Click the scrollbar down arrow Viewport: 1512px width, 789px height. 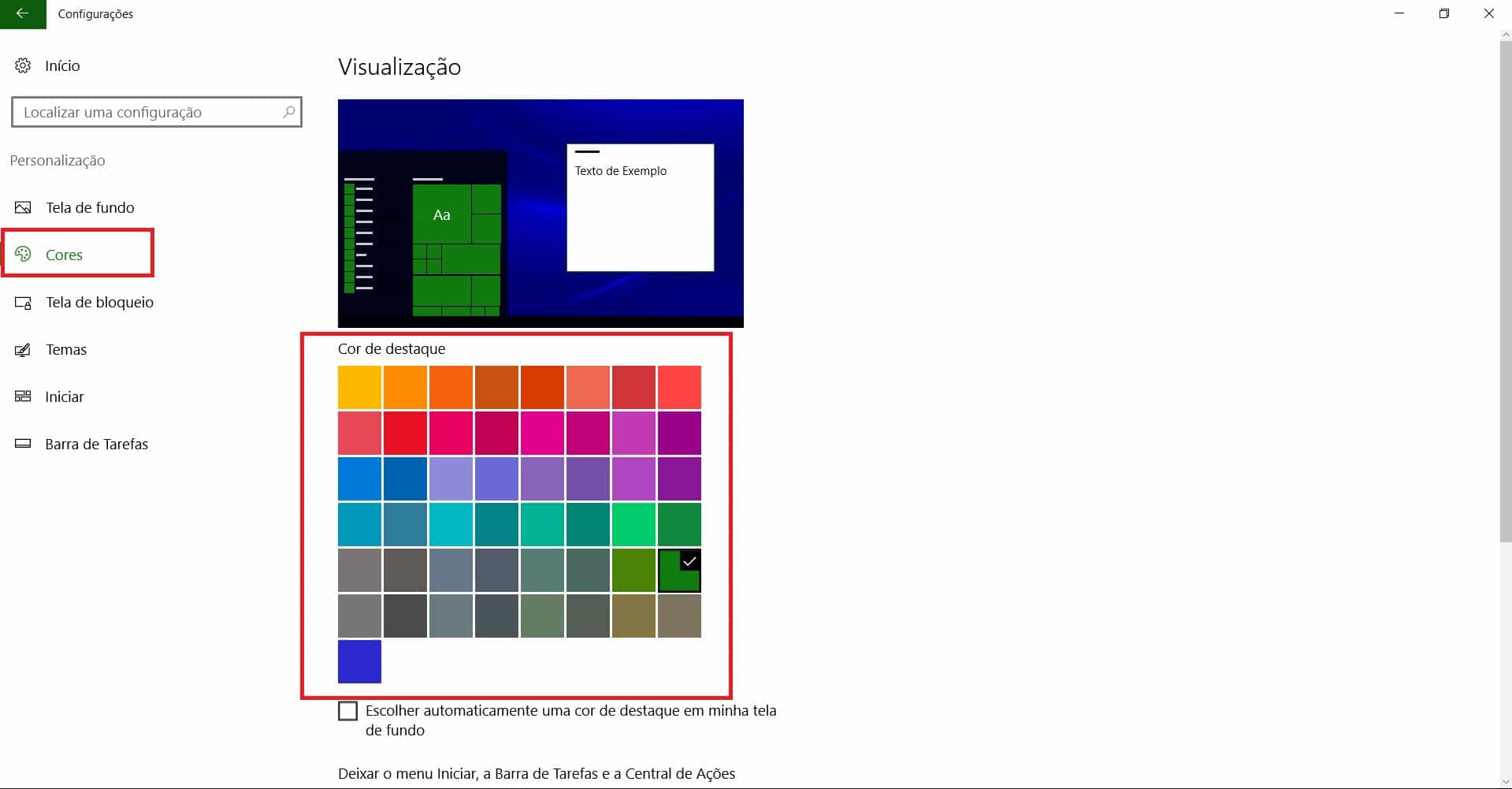point(1505,782)
